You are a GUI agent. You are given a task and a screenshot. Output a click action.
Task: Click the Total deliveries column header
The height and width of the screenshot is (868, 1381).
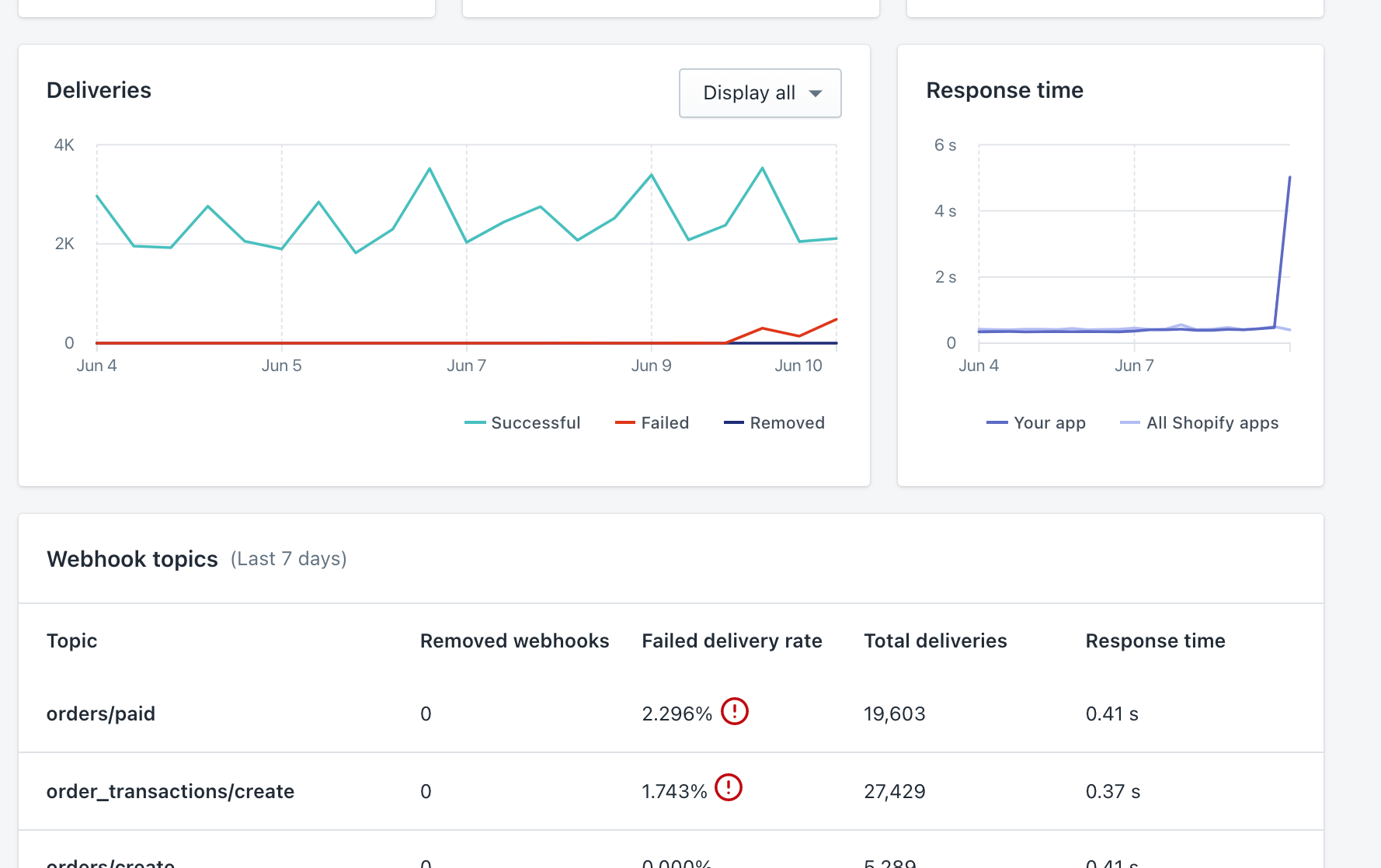[x=935, y=641]
